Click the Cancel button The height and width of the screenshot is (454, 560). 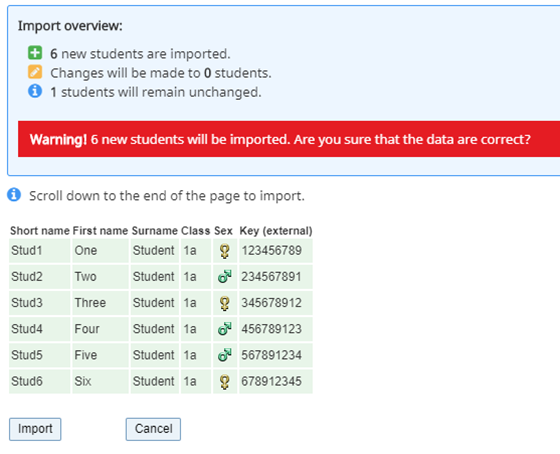pyautogui.click(x=153, y=429)
